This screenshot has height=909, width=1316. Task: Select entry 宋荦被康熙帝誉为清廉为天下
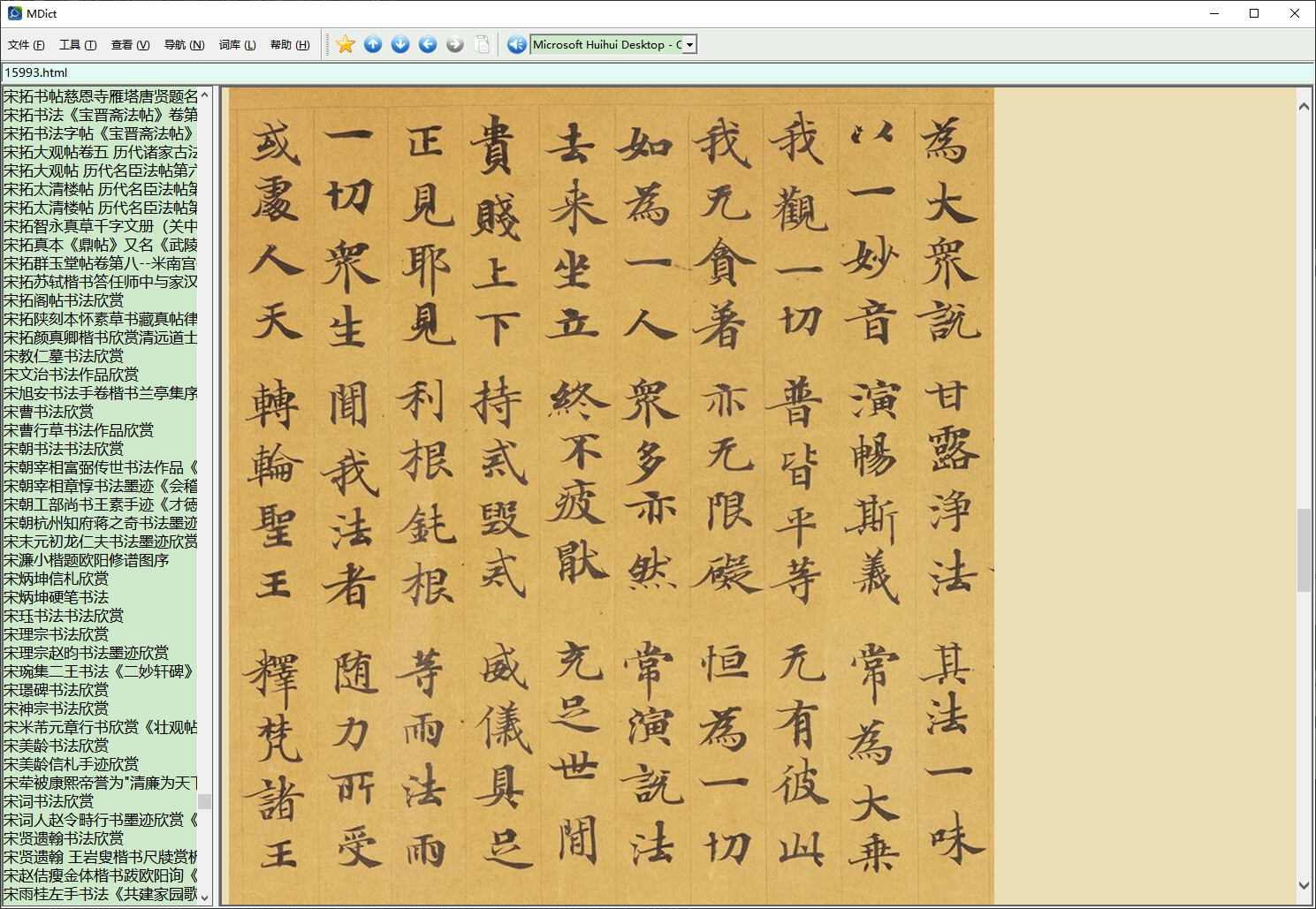100,783
